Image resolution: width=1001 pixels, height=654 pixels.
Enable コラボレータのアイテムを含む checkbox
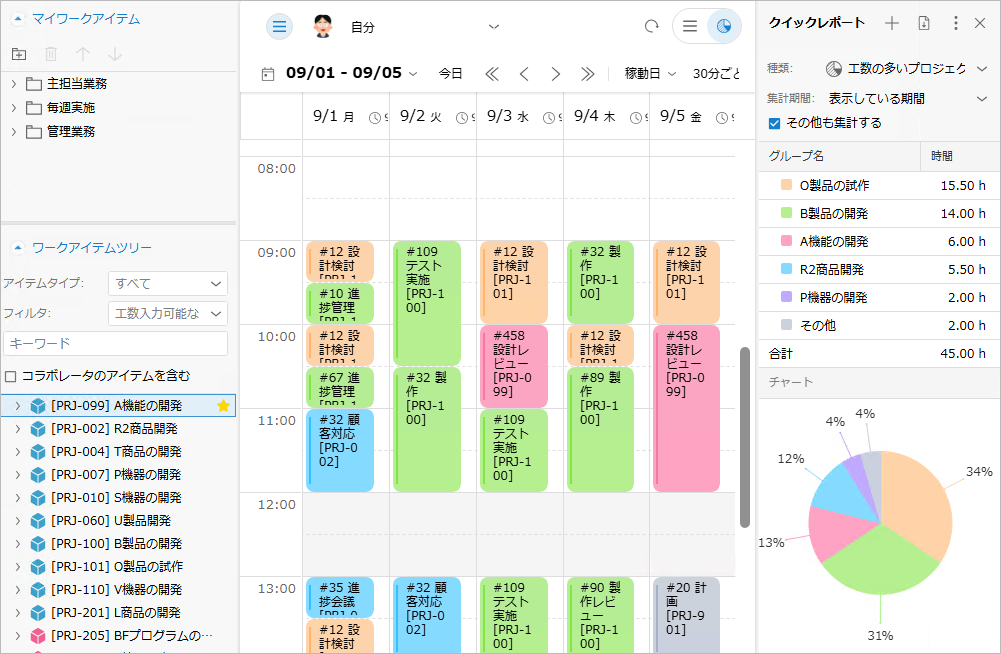pos(11,376)
